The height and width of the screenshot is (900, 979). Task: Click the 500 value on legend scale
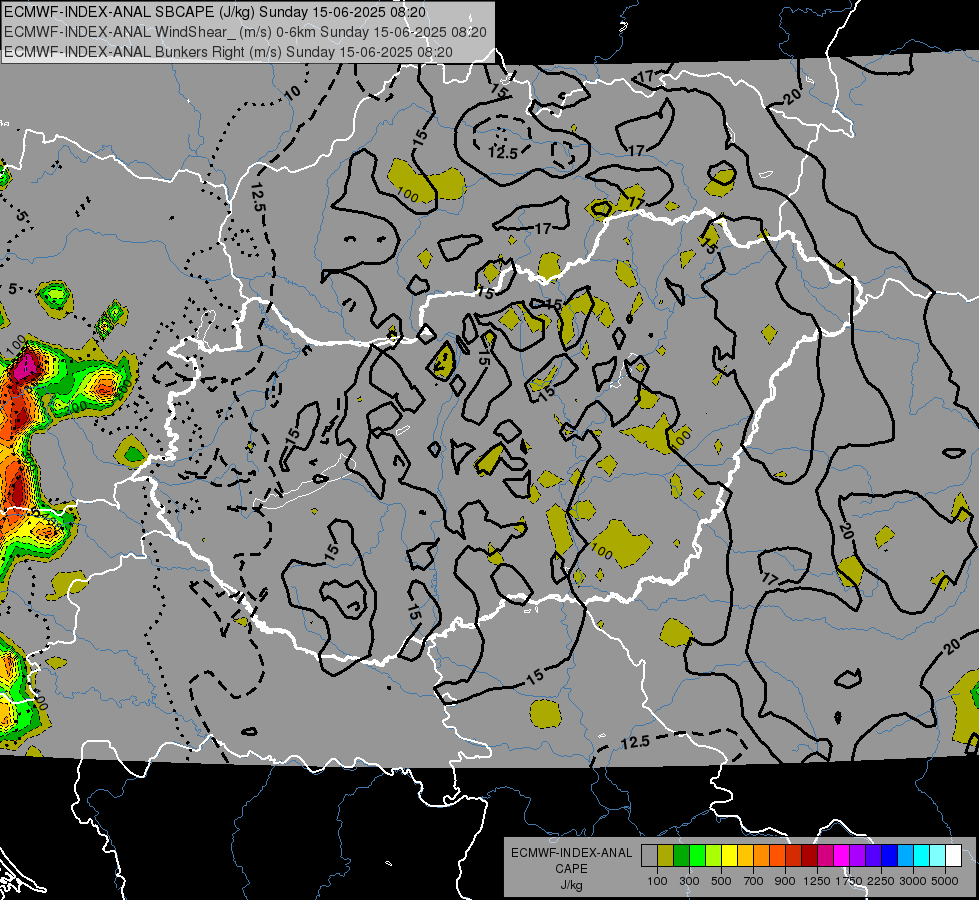tap(721, 881)
